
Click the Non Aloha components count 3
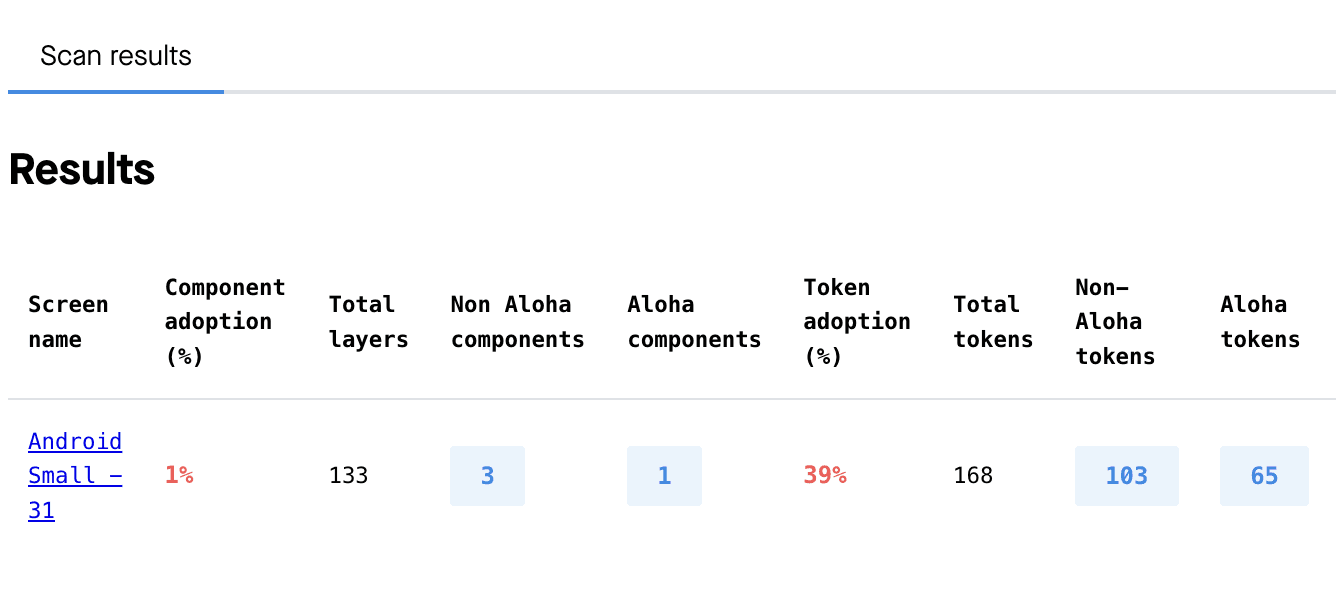click(487, 476)
